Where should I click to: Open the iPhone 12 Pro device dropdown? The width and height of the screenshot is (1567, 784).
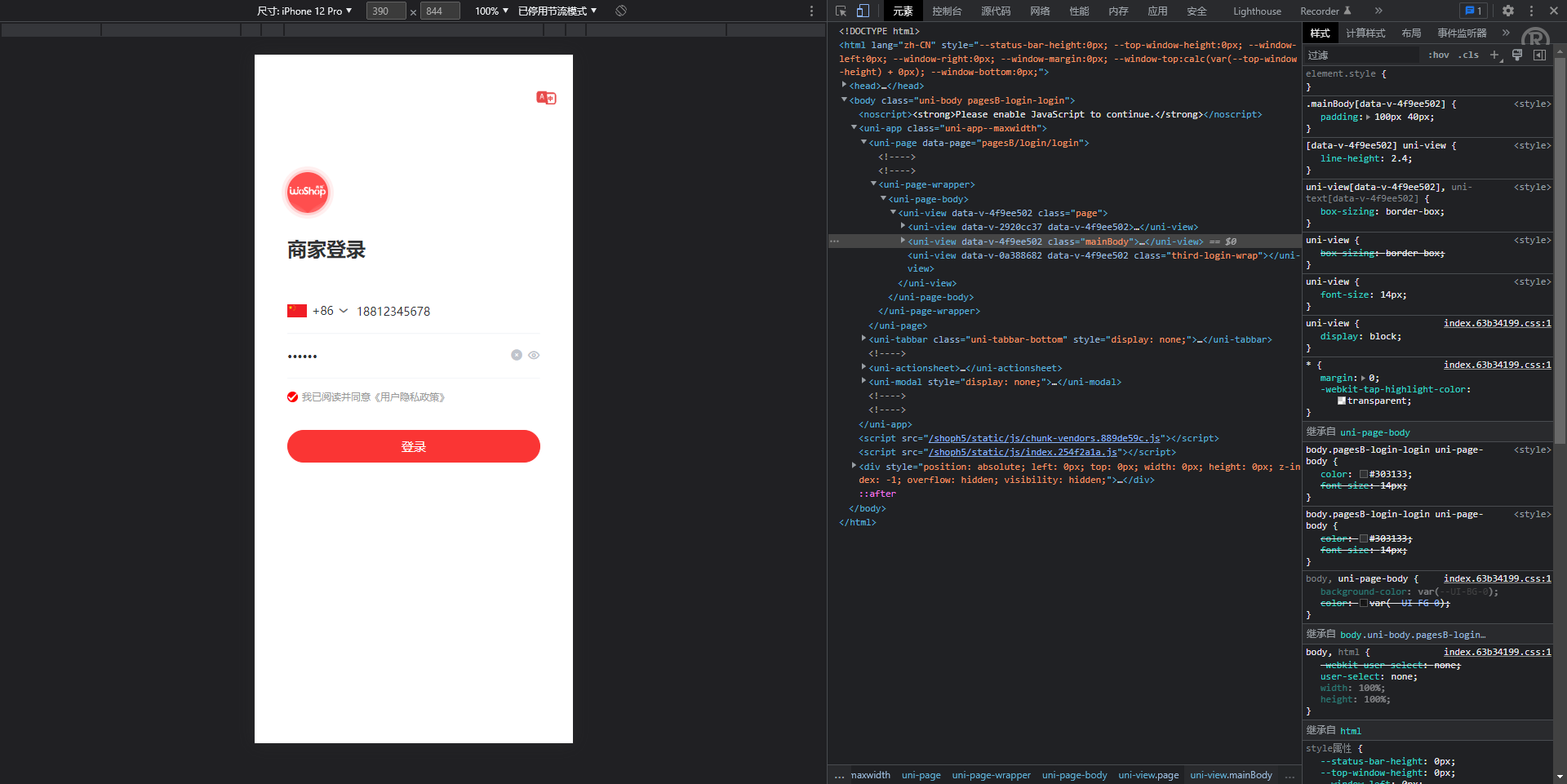[304, 11]
